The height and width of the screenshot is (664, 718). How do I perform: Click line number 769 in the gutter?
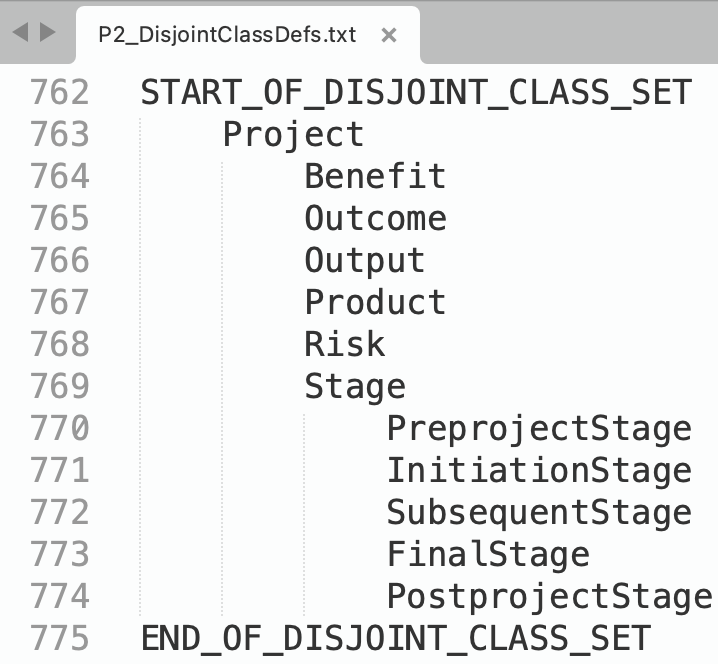point(60,386)
